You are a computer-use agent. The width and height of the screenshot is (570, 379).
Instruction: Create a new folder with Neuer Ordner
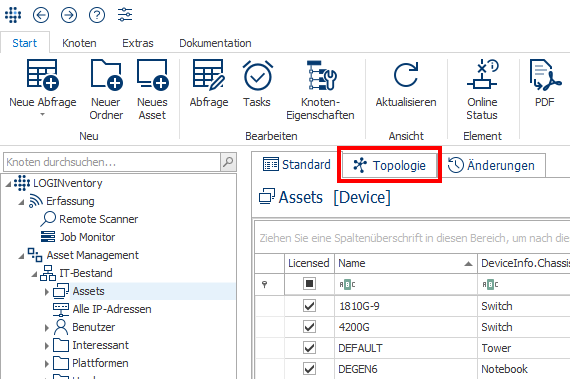(106, 89)
